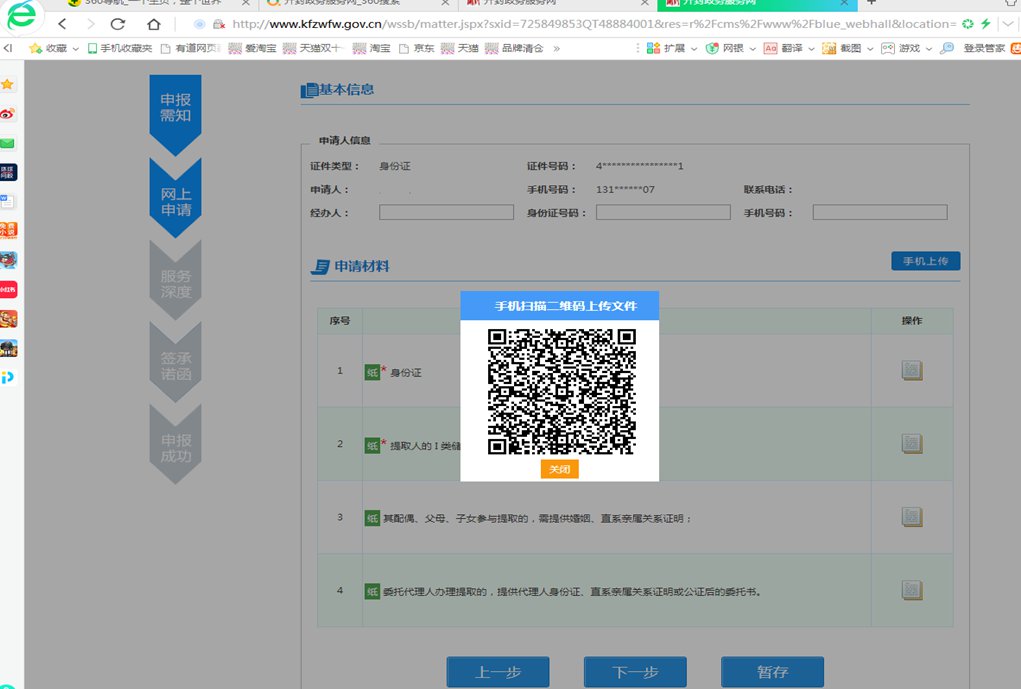Click the lightning speed mode icon

(986, 24)
